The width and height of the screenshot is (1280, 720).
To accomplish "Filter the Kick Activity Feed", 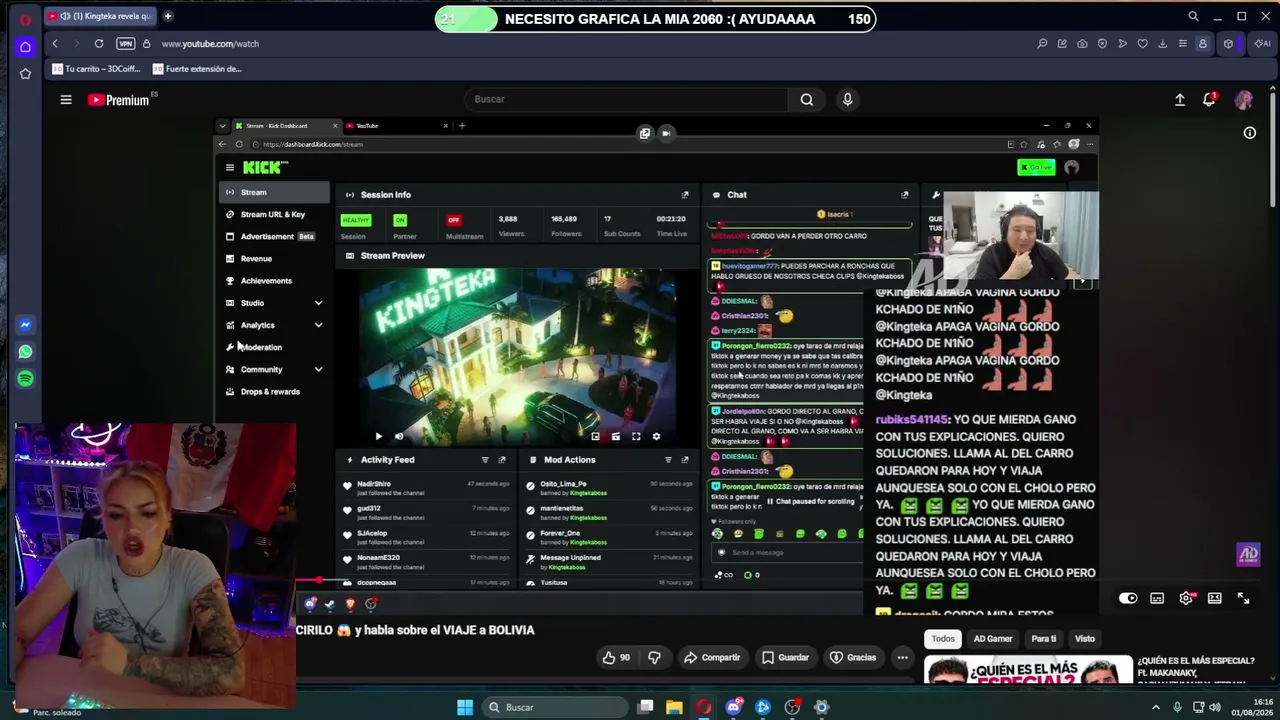I will [x=485, y=460].
